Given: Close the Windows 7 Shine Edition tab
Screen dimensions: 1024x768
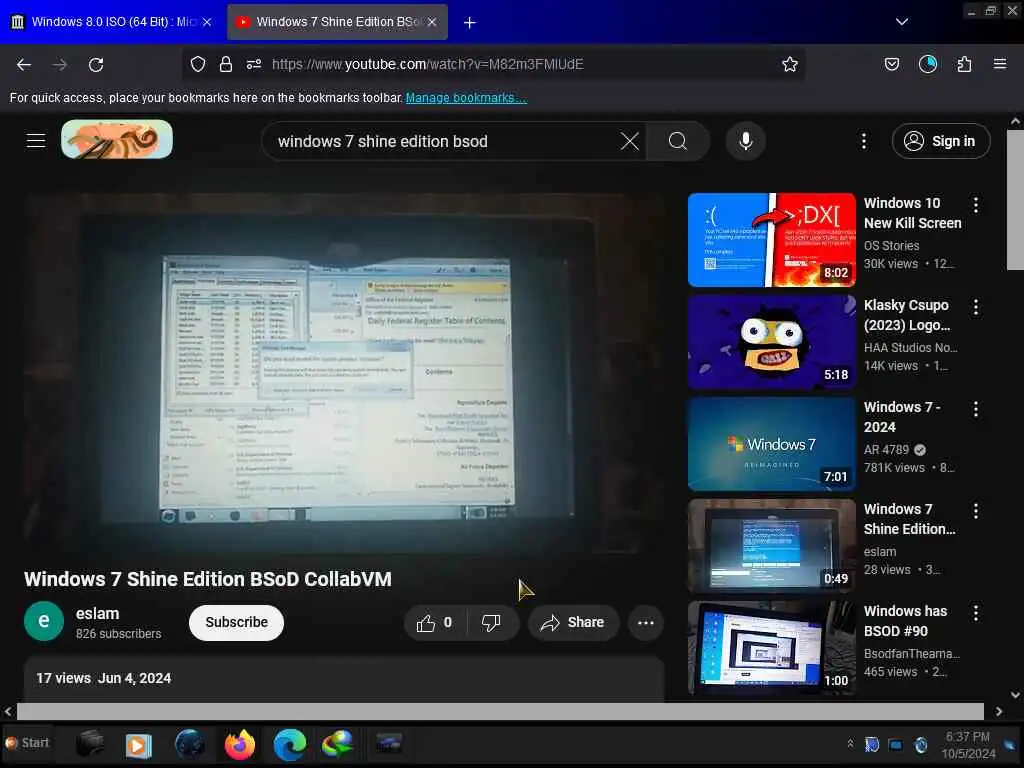Looking at the screenshot, I should pos(432,22).
